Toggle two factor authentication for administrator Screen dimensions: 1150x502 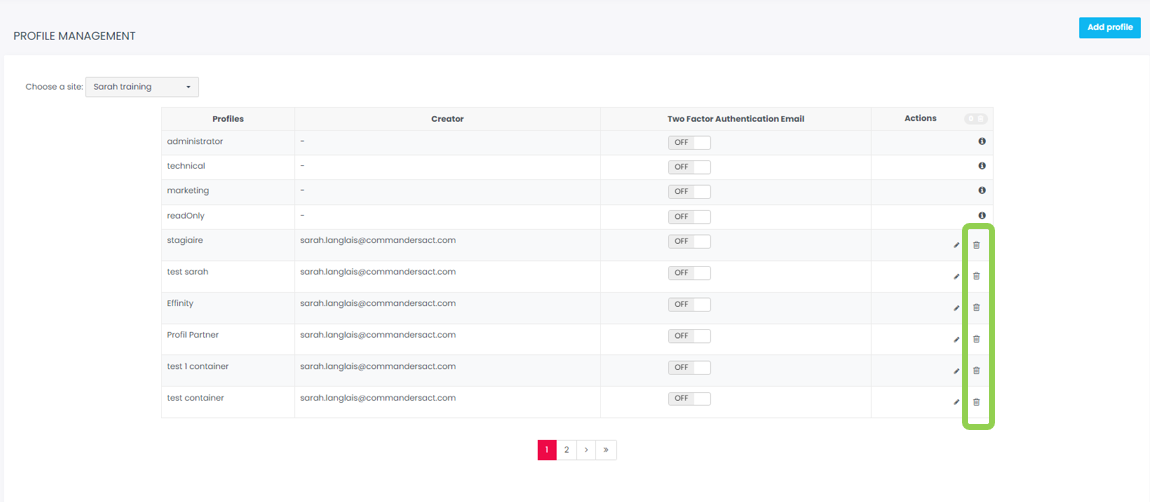(689, 142)
